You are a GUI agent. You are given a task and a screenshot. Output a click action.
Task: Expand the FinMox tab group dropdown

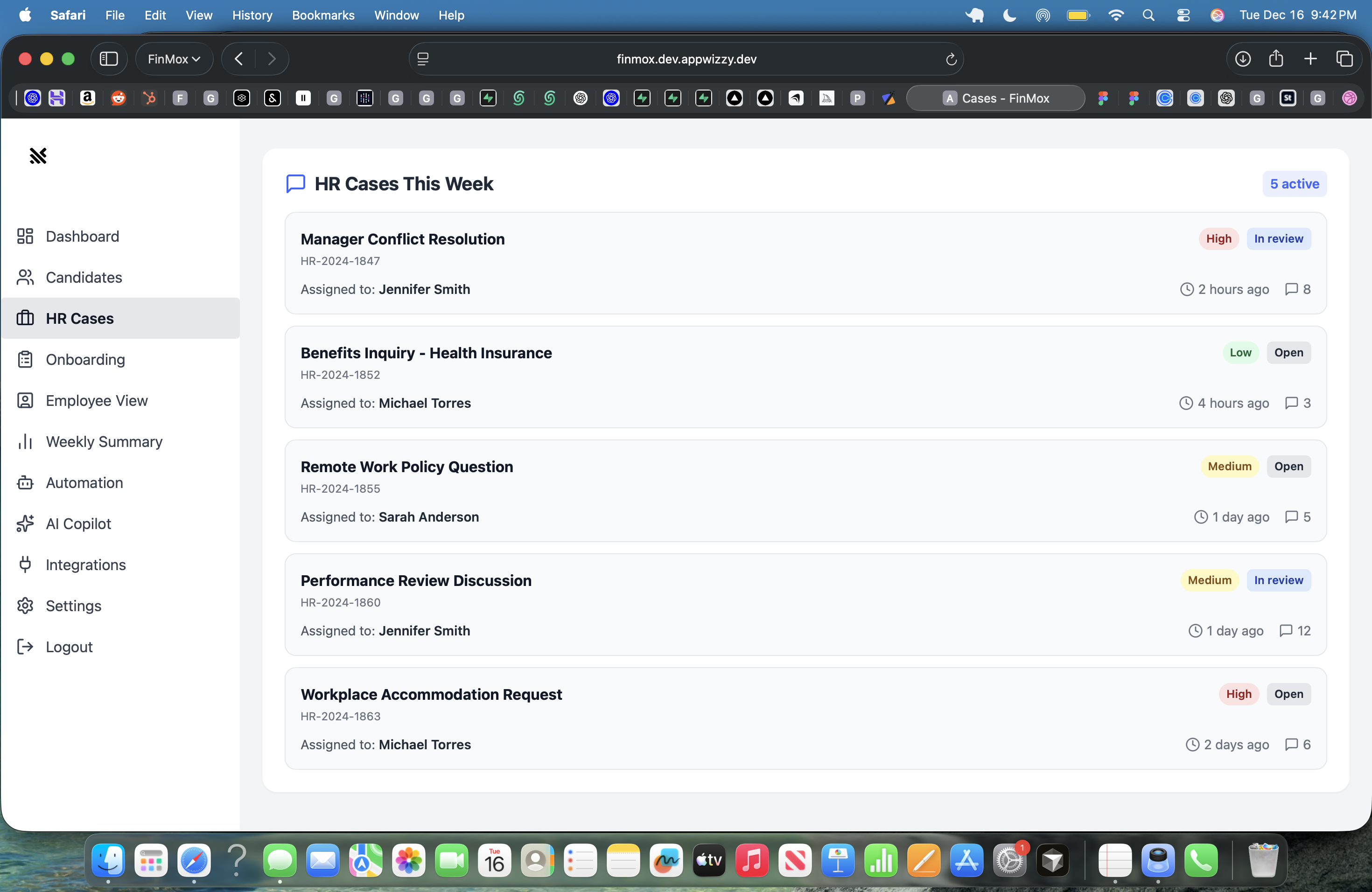174,59
